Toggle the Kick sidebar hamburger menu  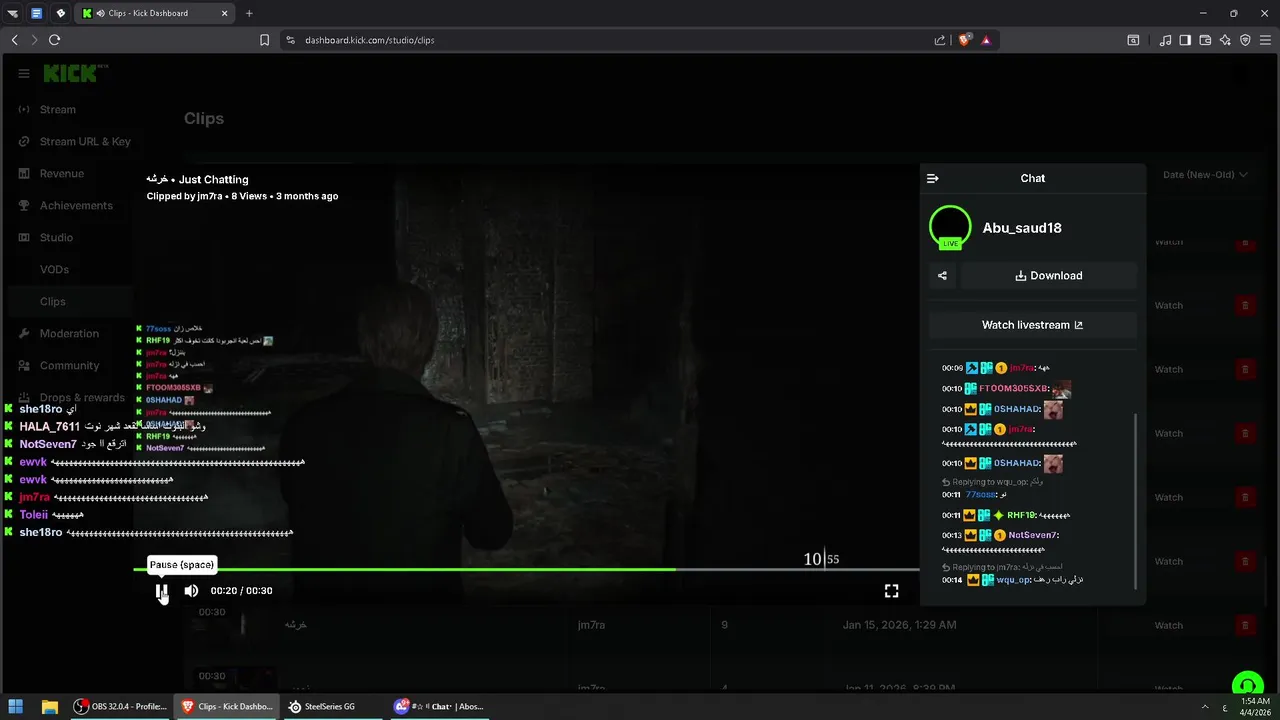click(24, 73)
